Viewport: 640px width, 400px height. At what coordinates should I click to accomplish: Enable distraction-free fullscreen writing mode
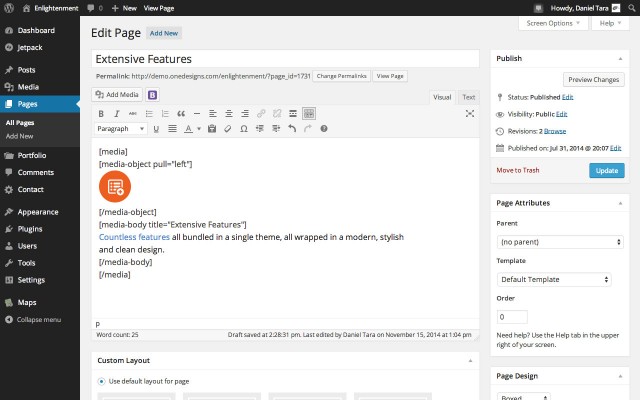(x=469, y=113)
